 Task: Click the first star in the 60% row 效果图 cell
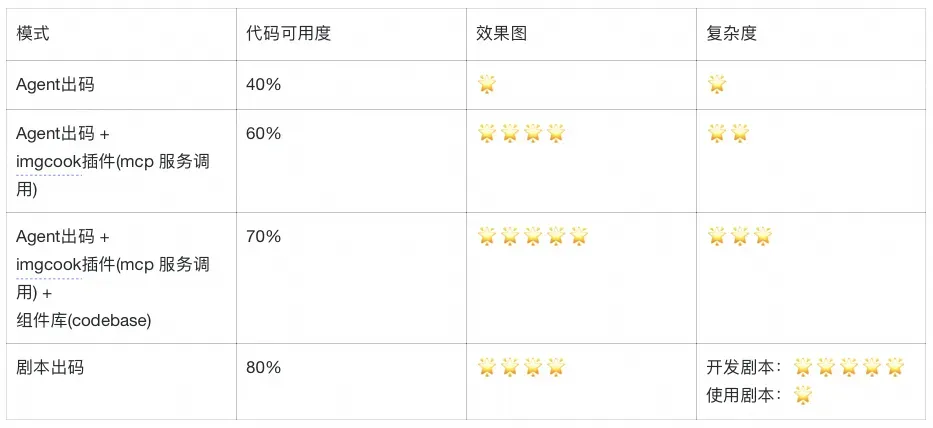(x=487, y=133)
